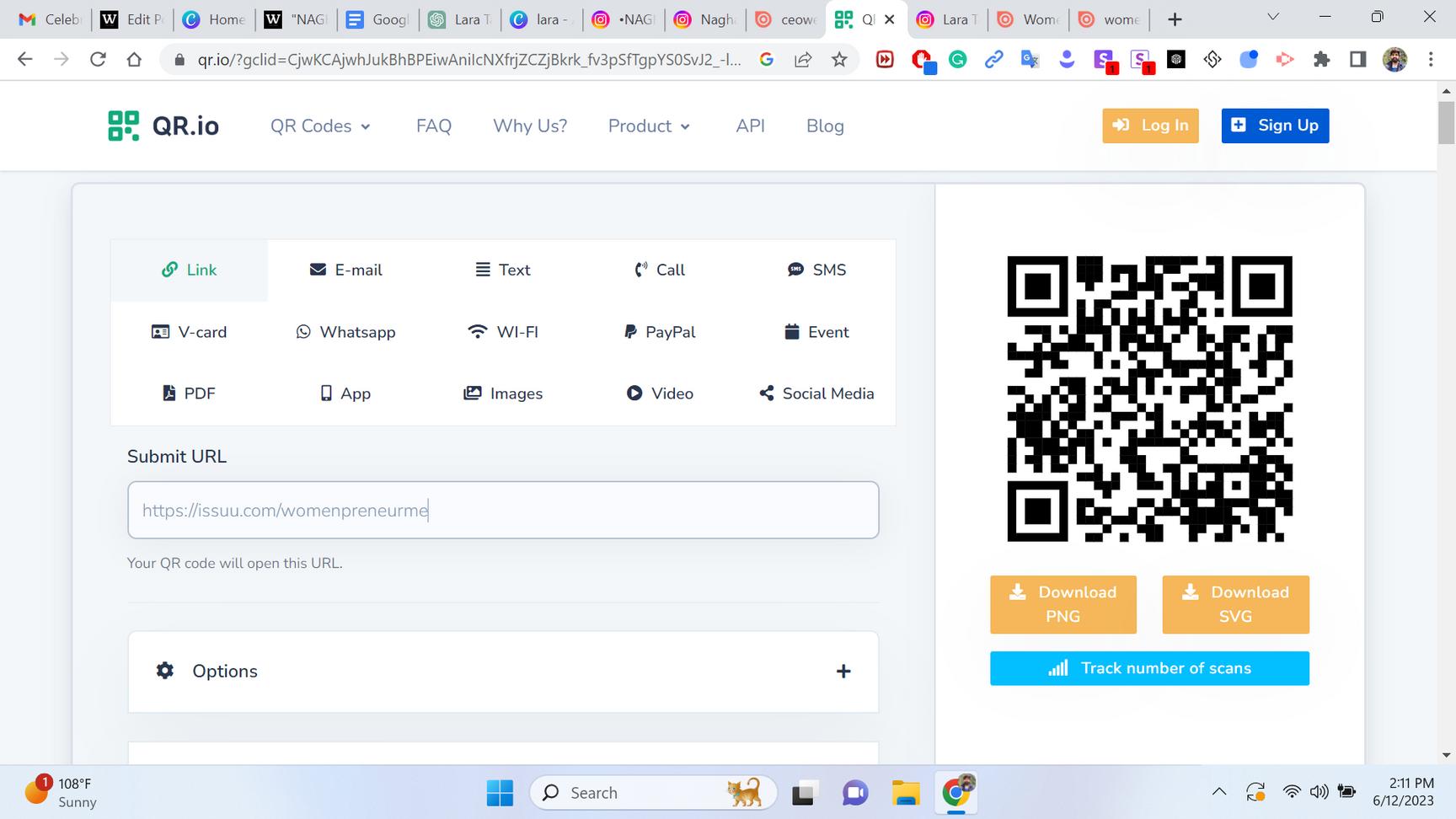Toggle the browser side panel
This screenshot has height=819, width=1456.
click(x=1357, y=59)
